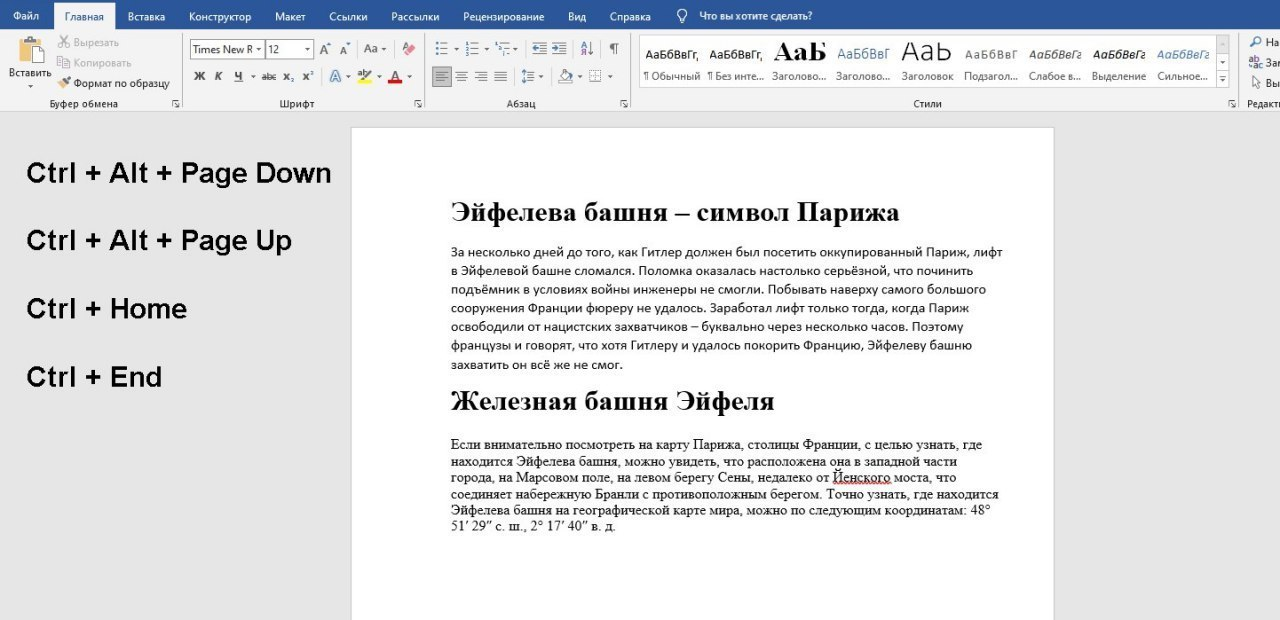Switch to the Вставка ribbon tab
This screenshot has height=620, width=1280.
point(146,16)
